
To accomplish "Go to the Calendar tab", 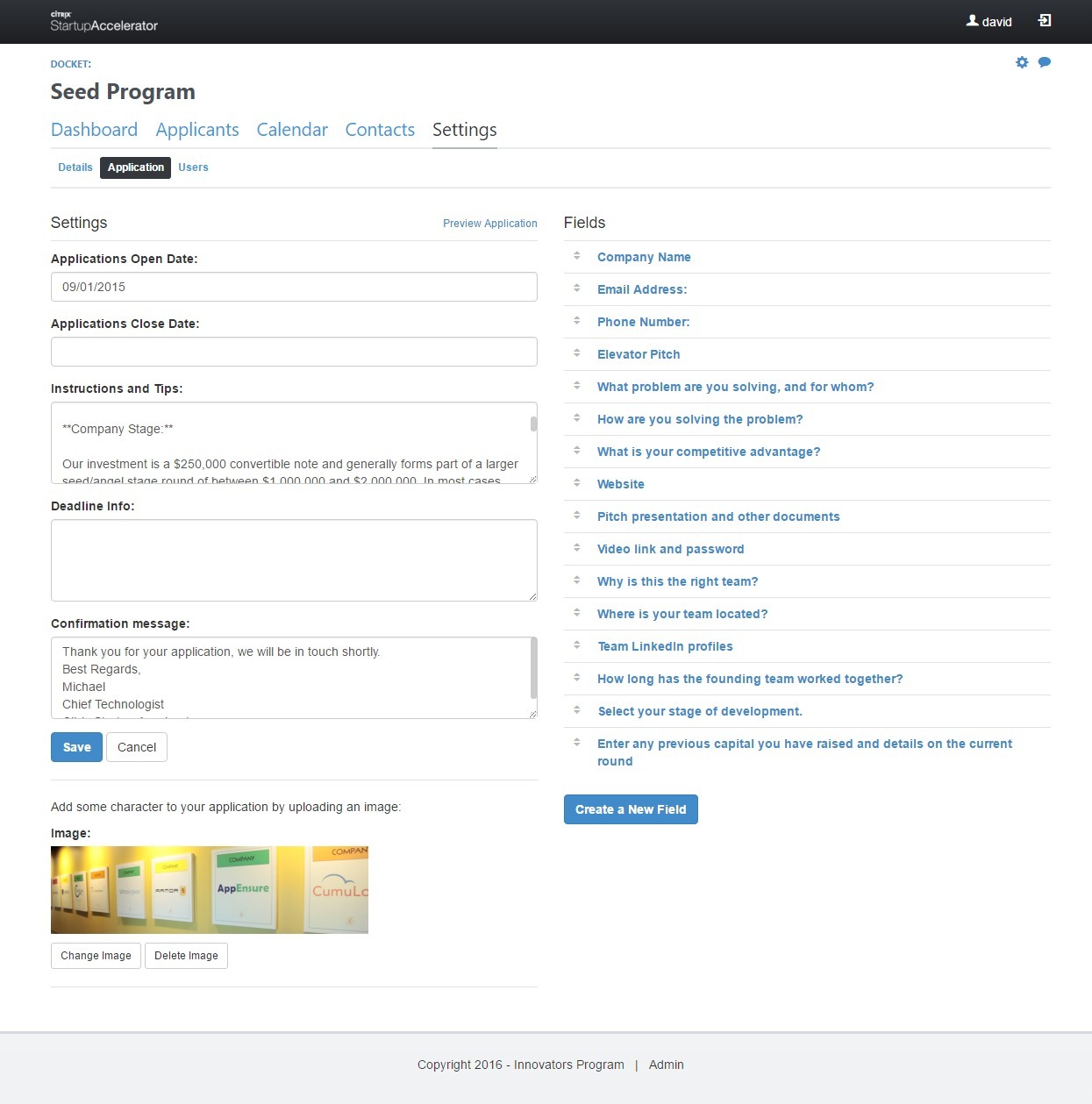I will pyautogui.click(x=292, y=130).
